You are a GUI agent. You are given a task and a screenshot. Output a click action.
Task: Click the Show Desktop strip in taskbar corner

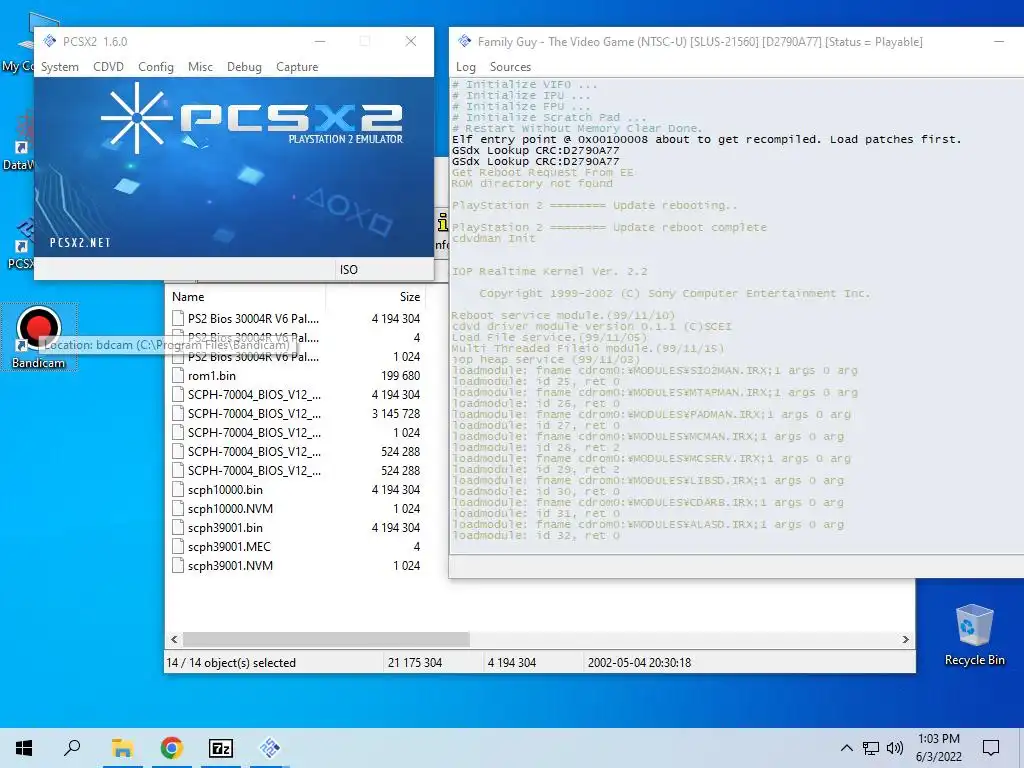click(x=1021, y=748)
